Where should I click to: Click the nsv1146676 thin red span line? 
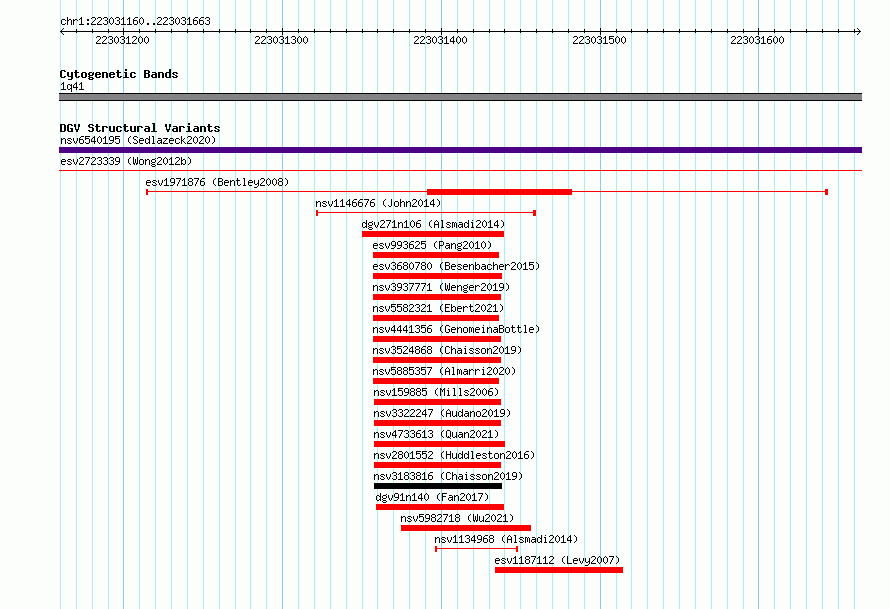click(426, 213)
